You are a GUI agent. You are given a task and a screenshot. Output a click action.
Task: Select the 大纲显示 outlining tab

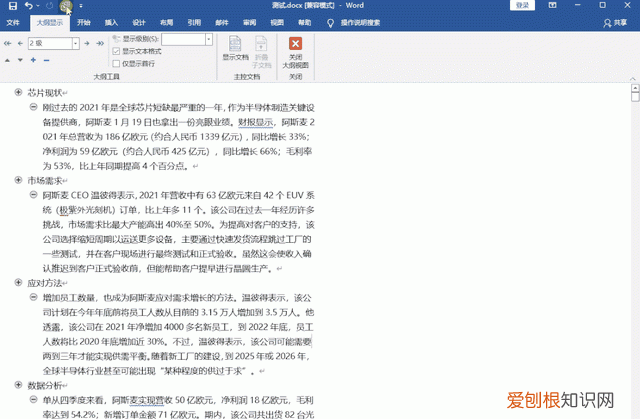tap(50, 23)
